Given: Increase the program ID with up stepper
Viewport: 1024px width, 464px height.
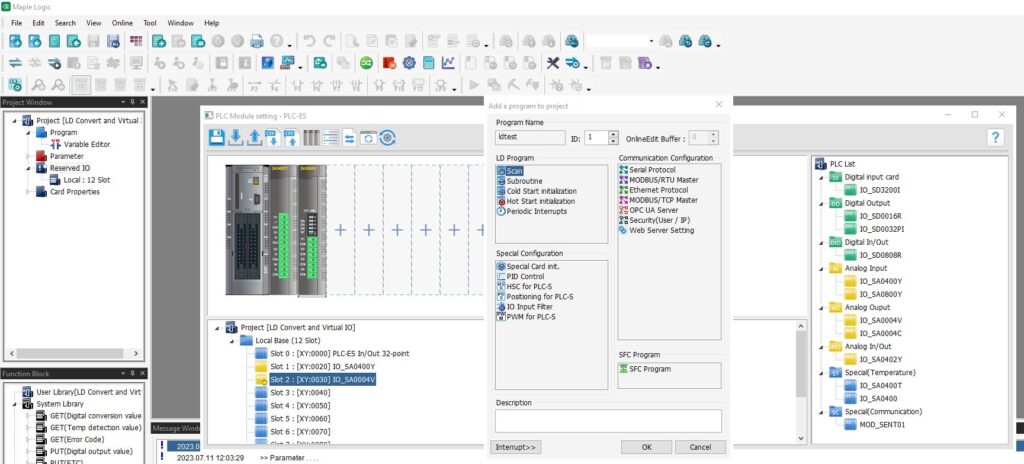Looking at the screenshot, I should (x=613, y=135).
